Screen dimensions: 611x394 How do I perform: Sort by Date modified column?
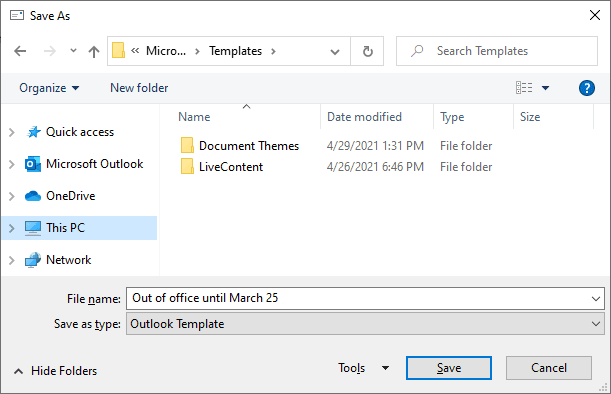pos(364,117)
